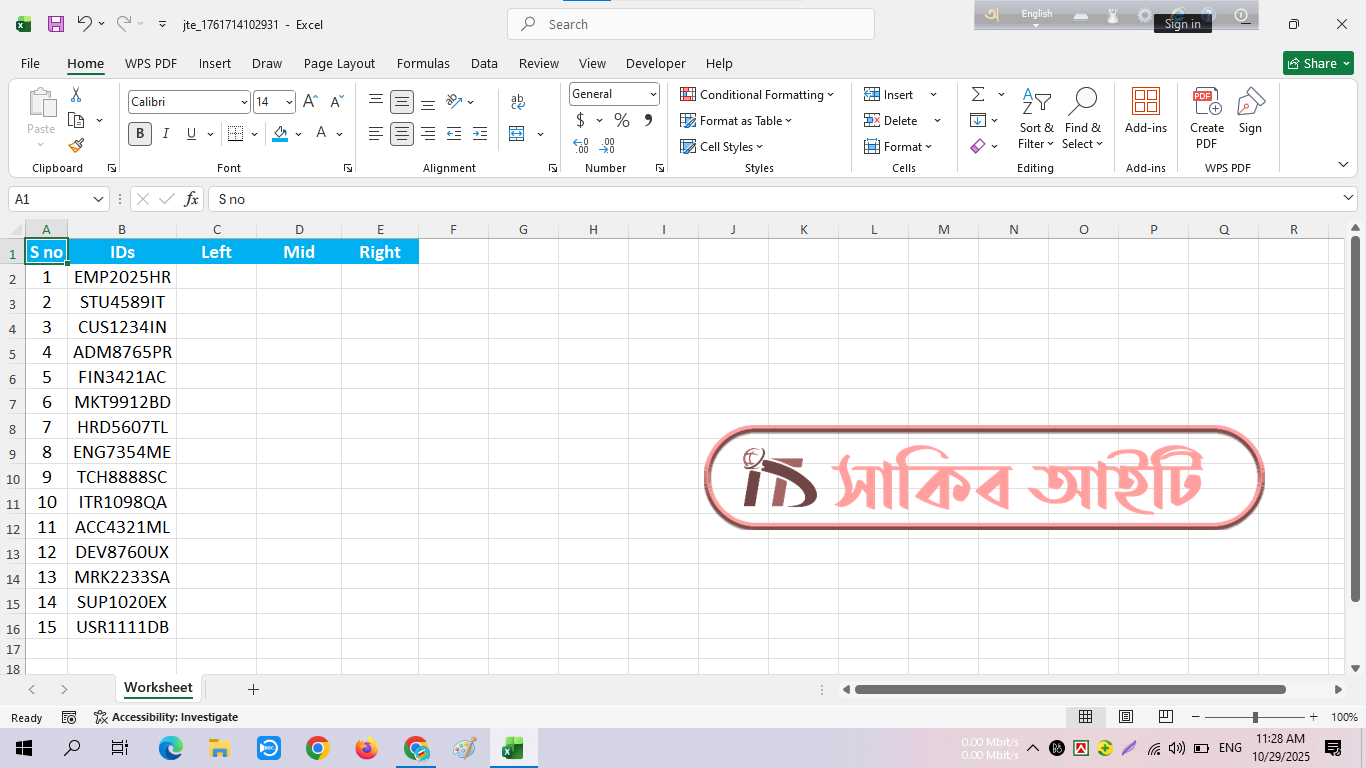Expand the font name Calibri dropdown
This screenshot has width=1366, height=768.
[x=244, y=102]
